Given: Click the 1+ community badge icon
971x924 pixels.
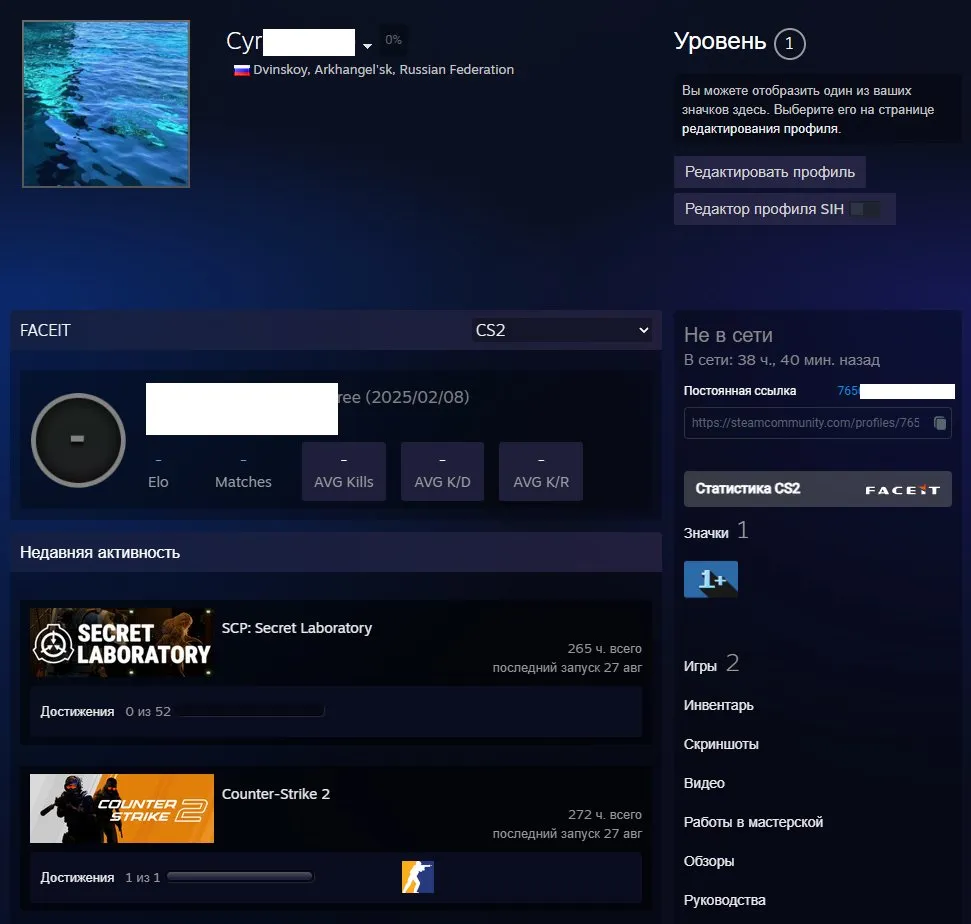Looking at the screenshot, I should [710, 579].
